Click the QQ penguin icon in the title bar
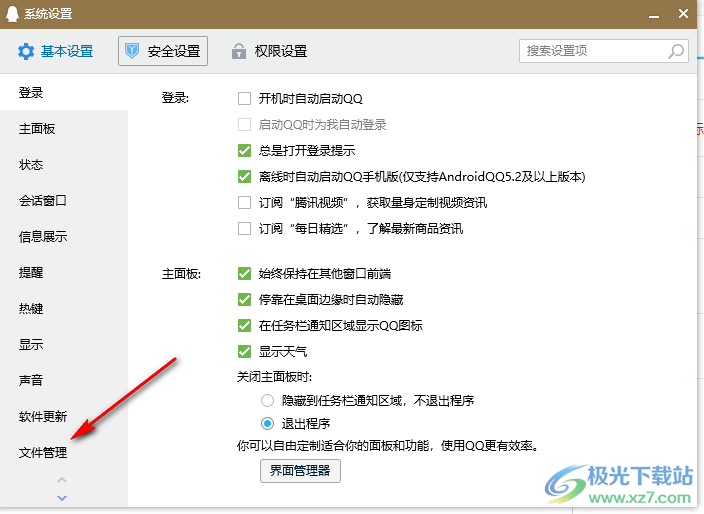 click(12, 13)
